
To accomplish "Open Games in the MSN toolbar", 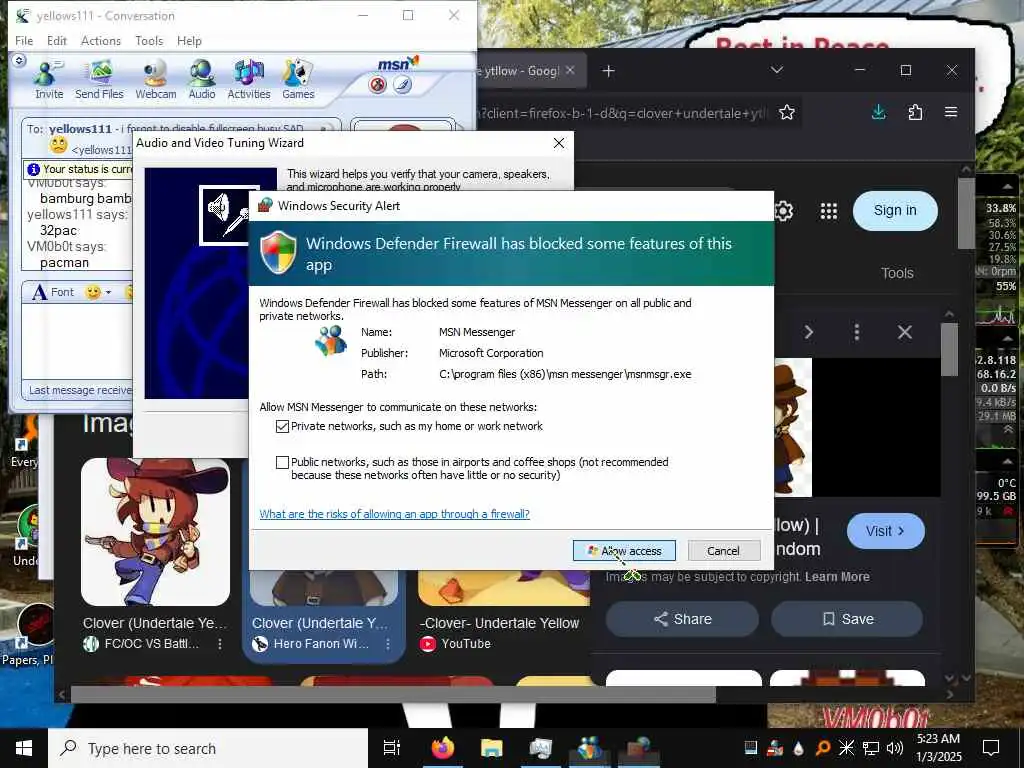I will 298,80.
